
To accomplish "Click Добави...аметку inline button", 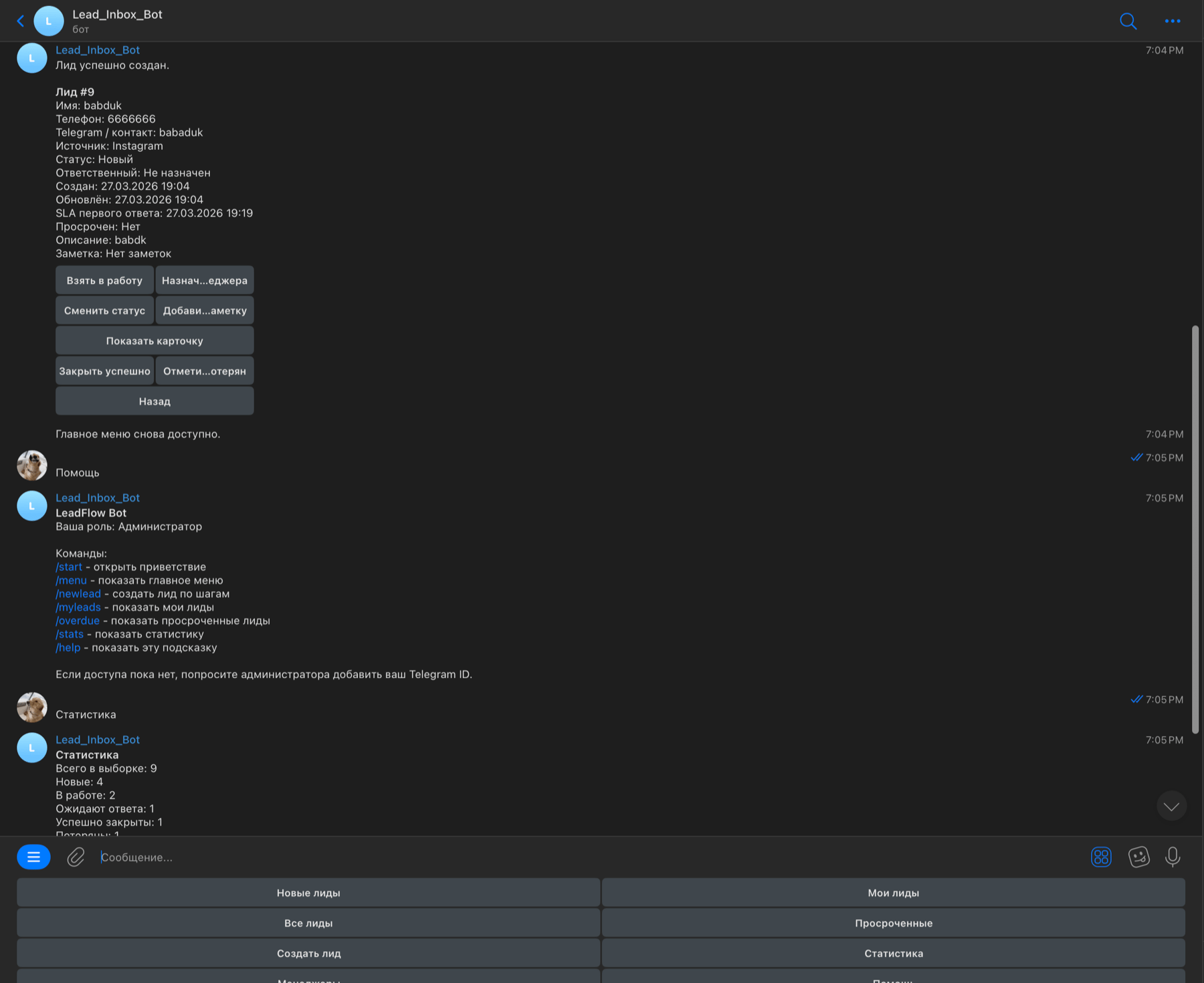I will [205, 310].
